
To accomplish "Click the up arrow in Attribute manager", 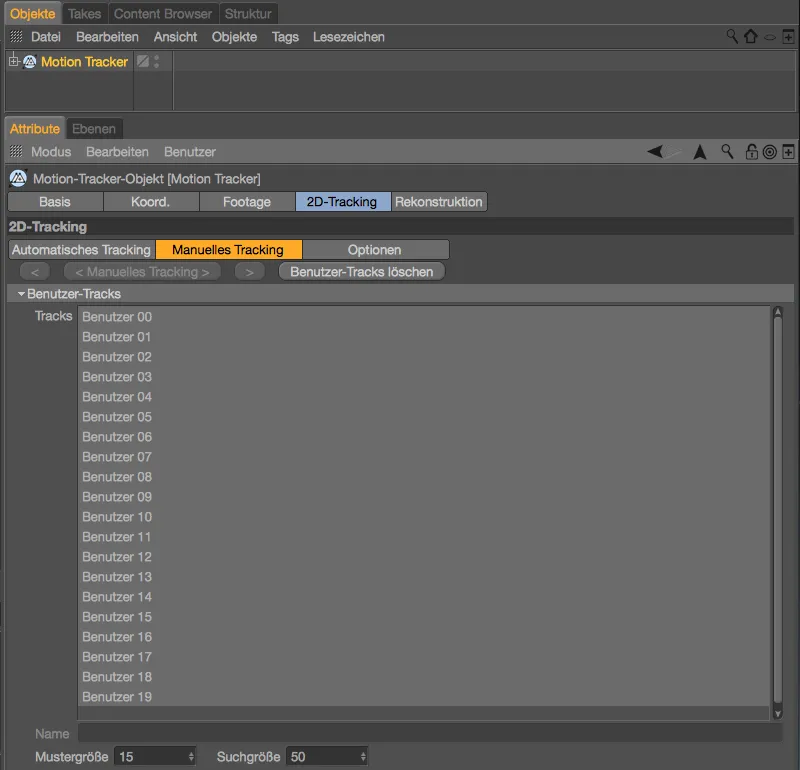I will 700,152.
